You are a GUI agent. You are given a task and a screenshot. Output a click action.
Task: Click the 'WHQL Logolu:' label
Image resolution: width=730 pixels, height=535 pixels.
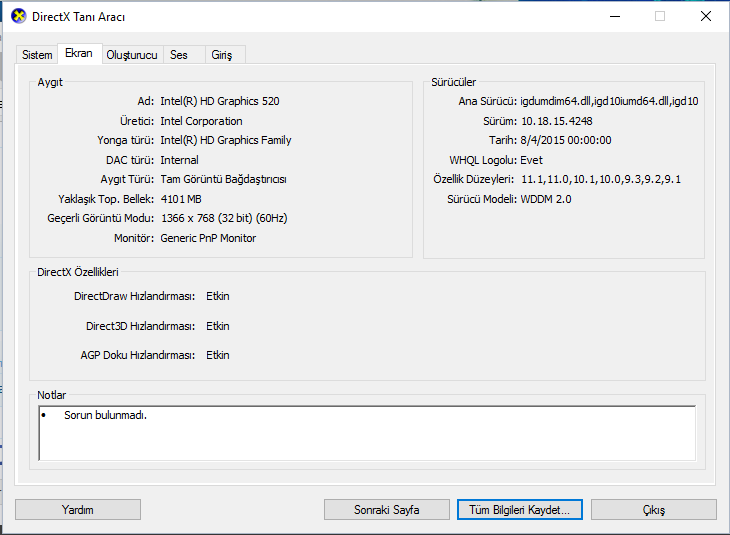coord(483,160)
